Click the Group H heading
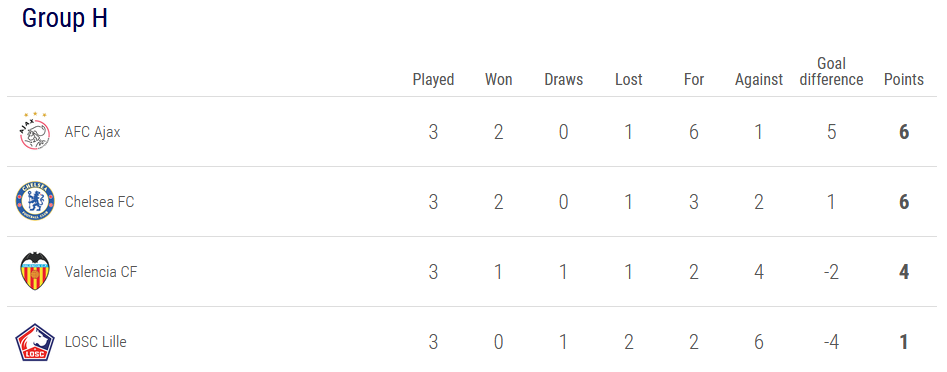Viewport: 947px width, 372px height. point(65,18)
